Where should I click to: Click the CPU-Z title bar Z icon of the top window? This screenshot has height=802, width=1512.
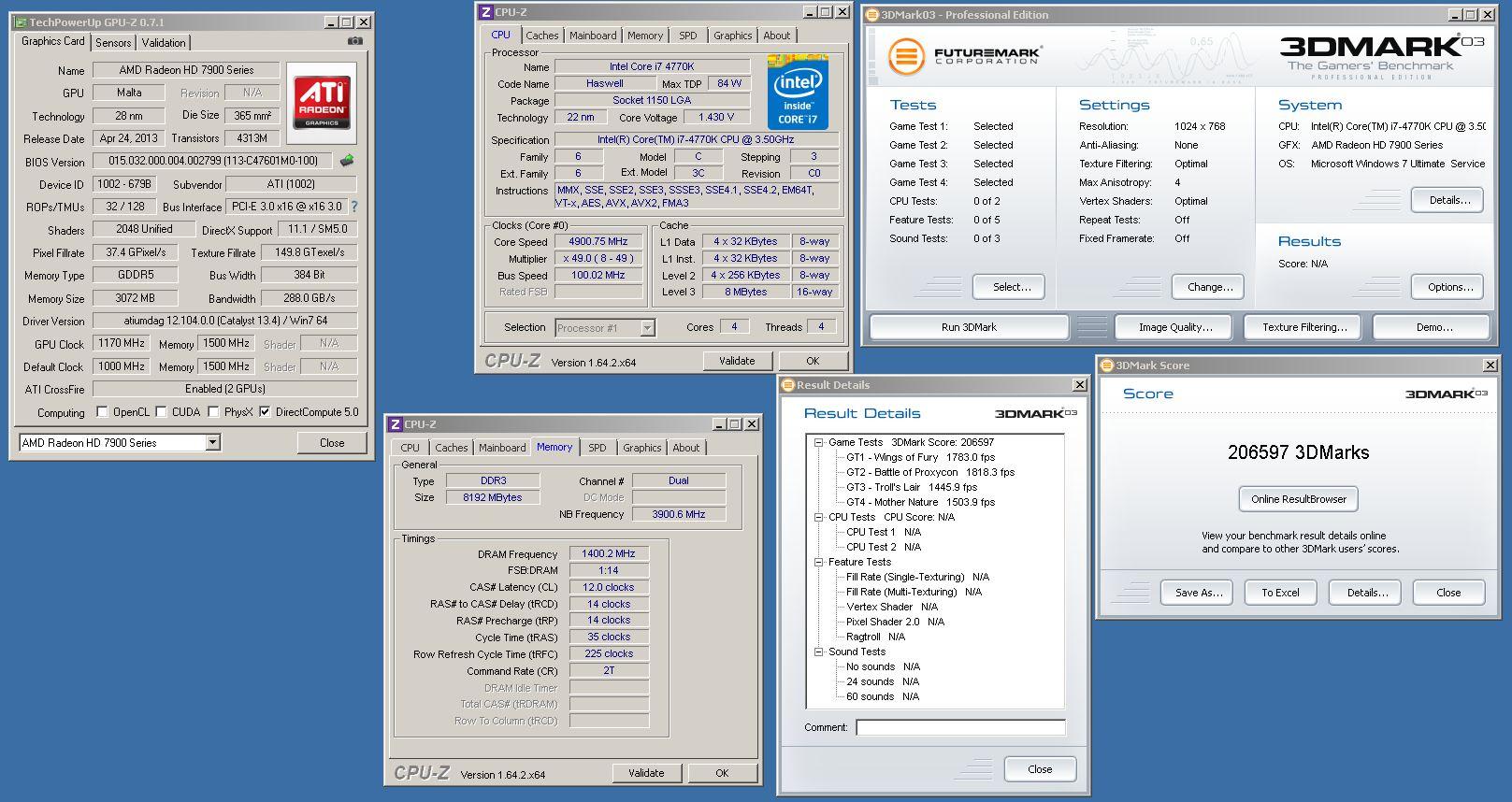click(x=485, y=12)
